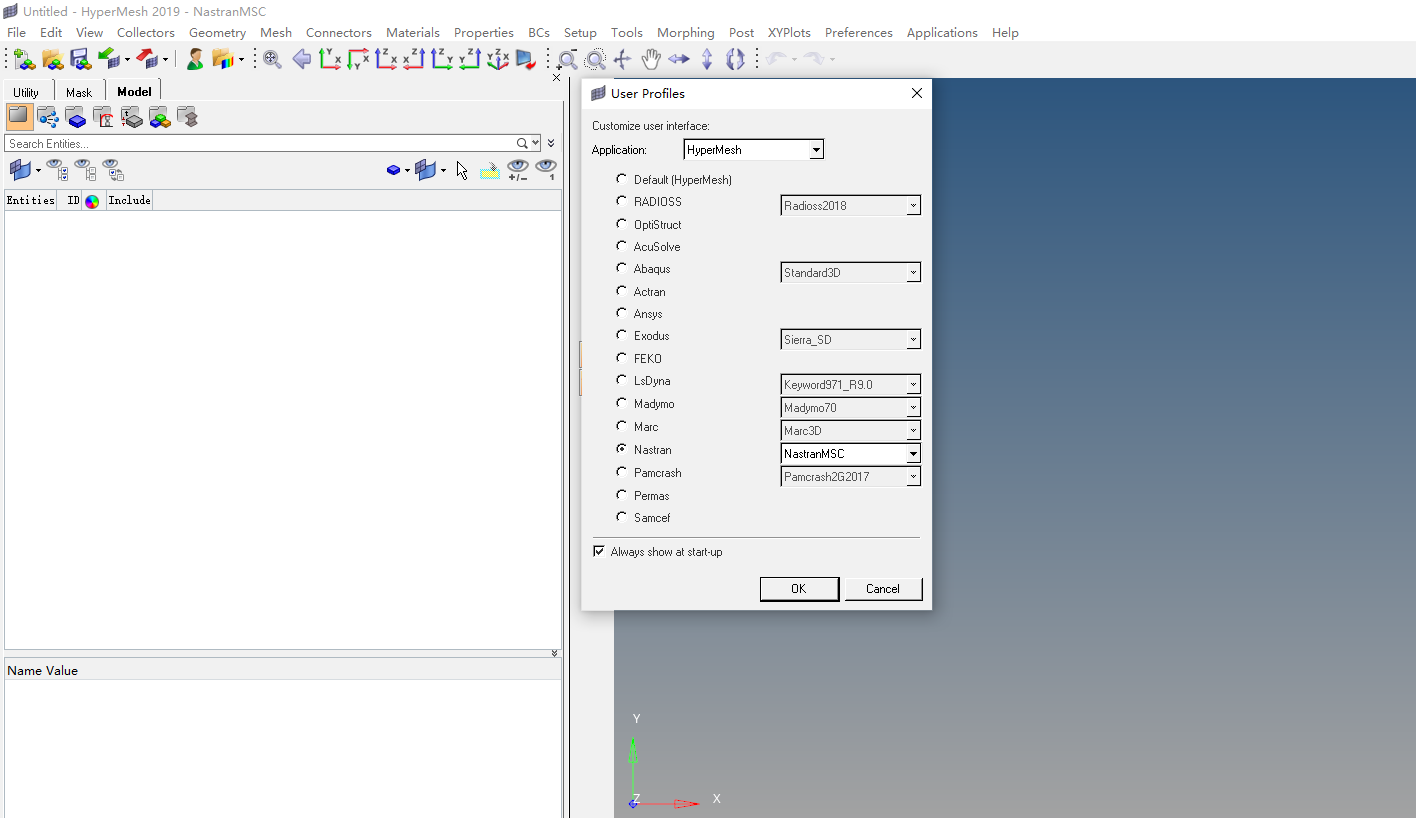
Task: Click the horizontal left-right arrow icon
Action: [x=679, y=60]
